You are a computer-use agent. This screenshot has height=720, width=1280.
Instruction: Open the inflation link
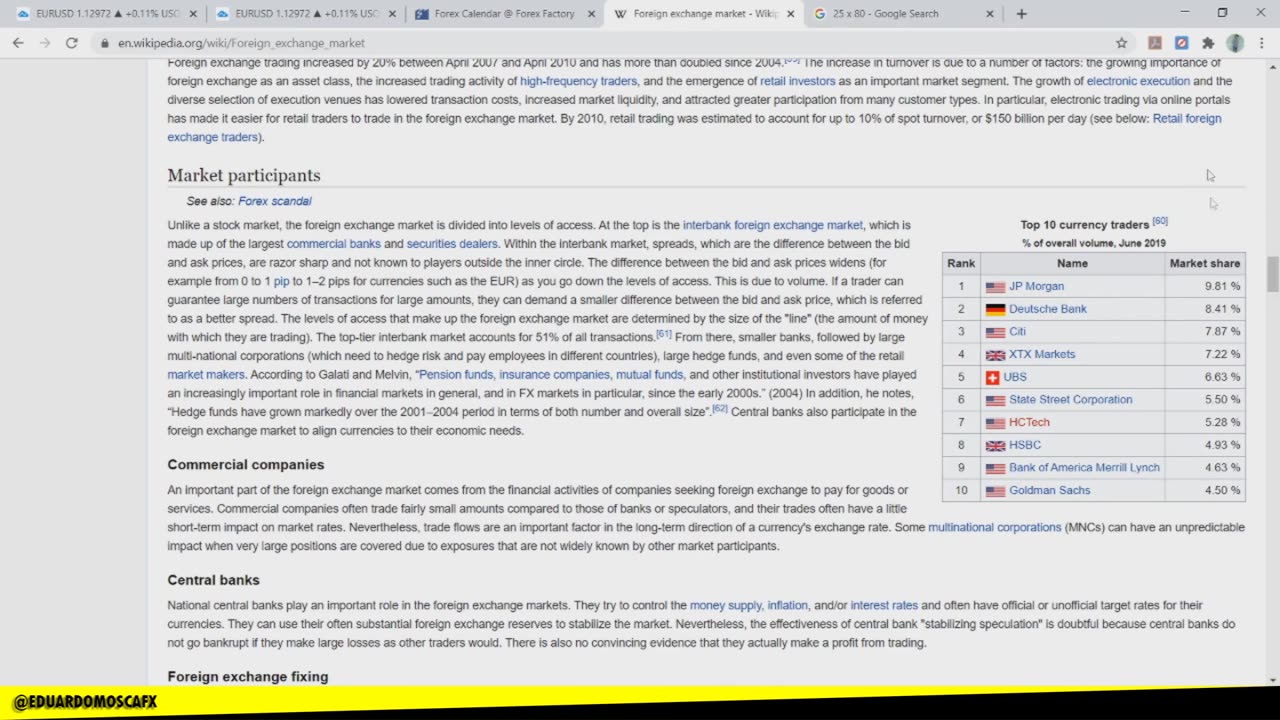click(x=787, y=605)
